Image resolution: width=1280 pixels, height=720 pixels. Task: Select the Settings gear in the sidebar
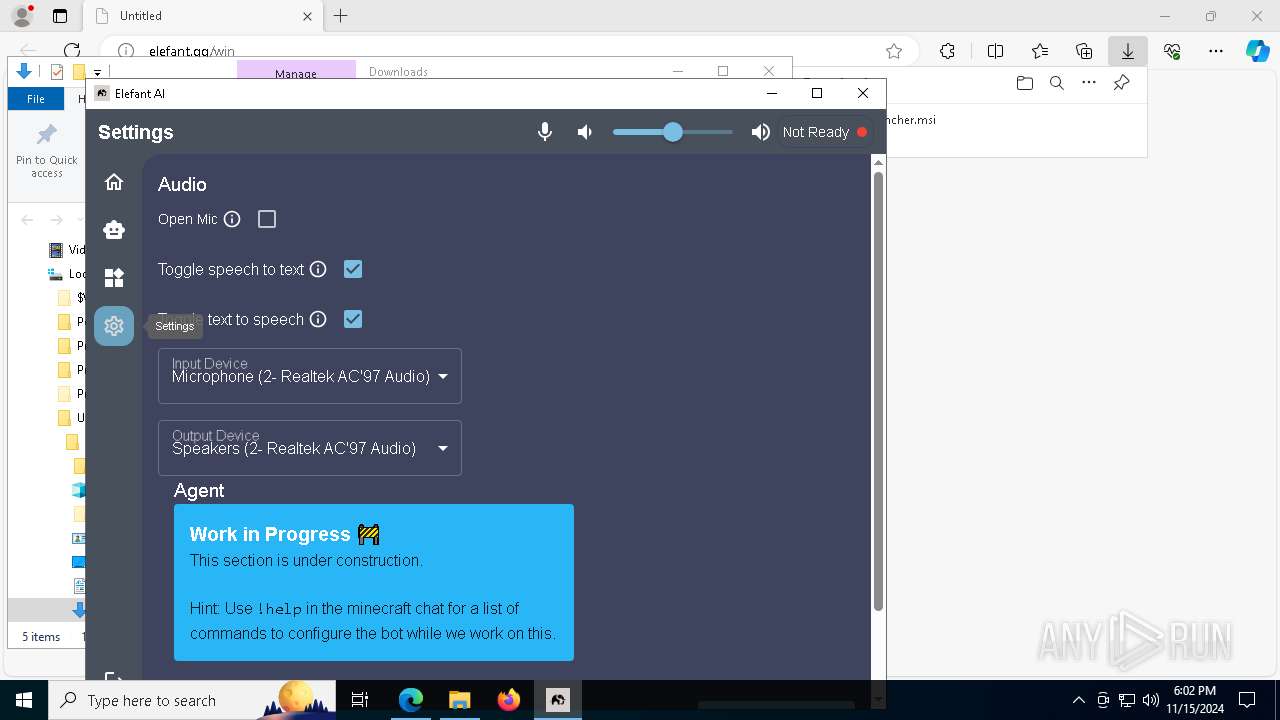(x=114, y=326)
